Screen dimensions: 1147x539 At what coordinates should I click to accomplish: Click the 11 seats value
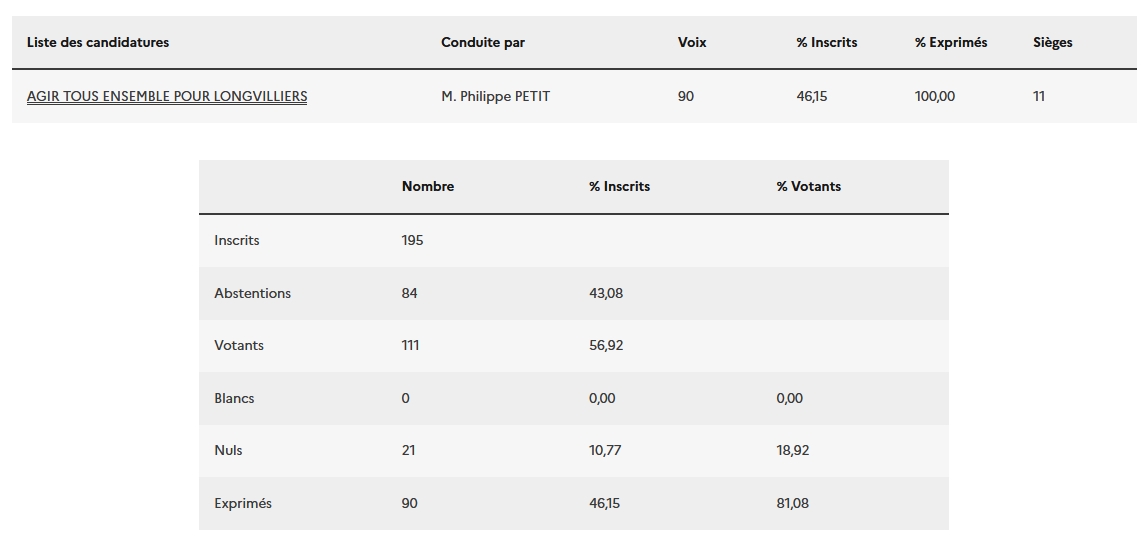coord(1039,97)
